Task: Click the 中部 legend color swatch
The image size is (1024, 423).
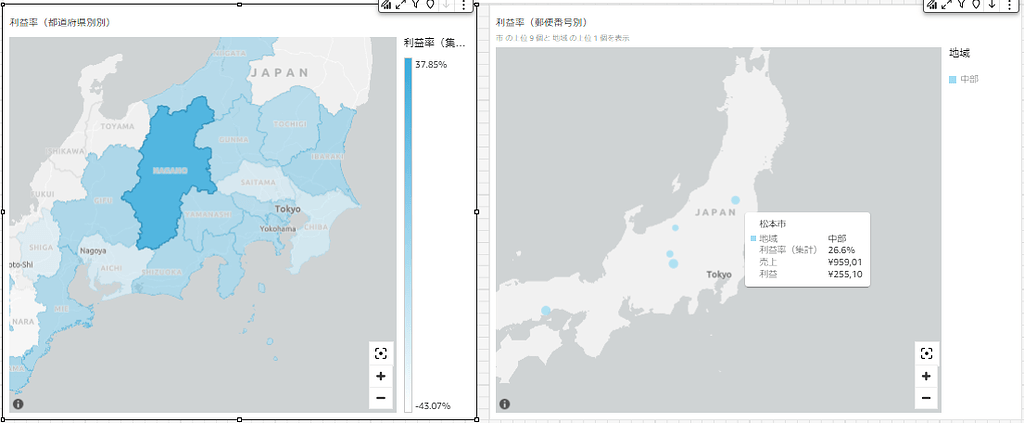Action: pyautogui.click(x=952, y=80)
